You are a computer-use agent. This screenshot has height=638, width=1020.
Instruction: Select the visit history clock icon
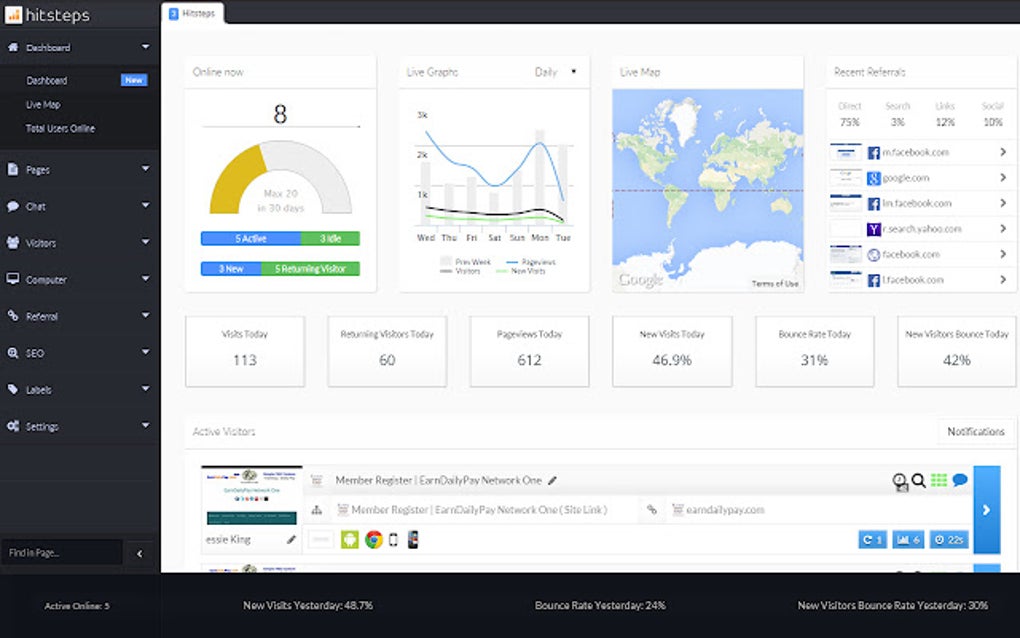[899, 479]
